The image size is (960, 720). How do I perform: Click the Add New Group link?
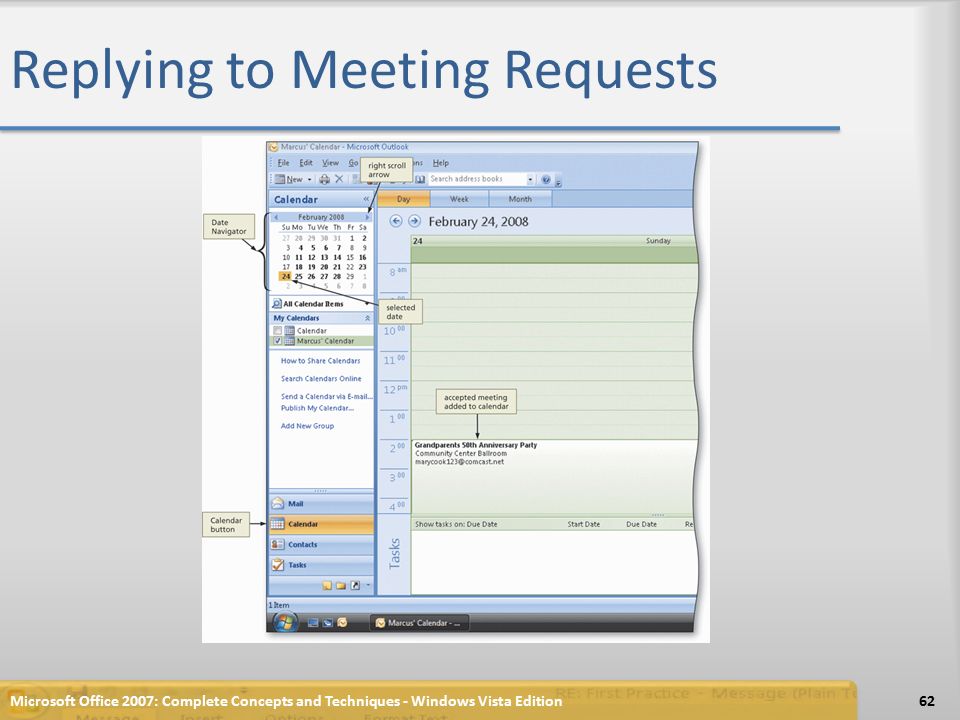(307, 426)
